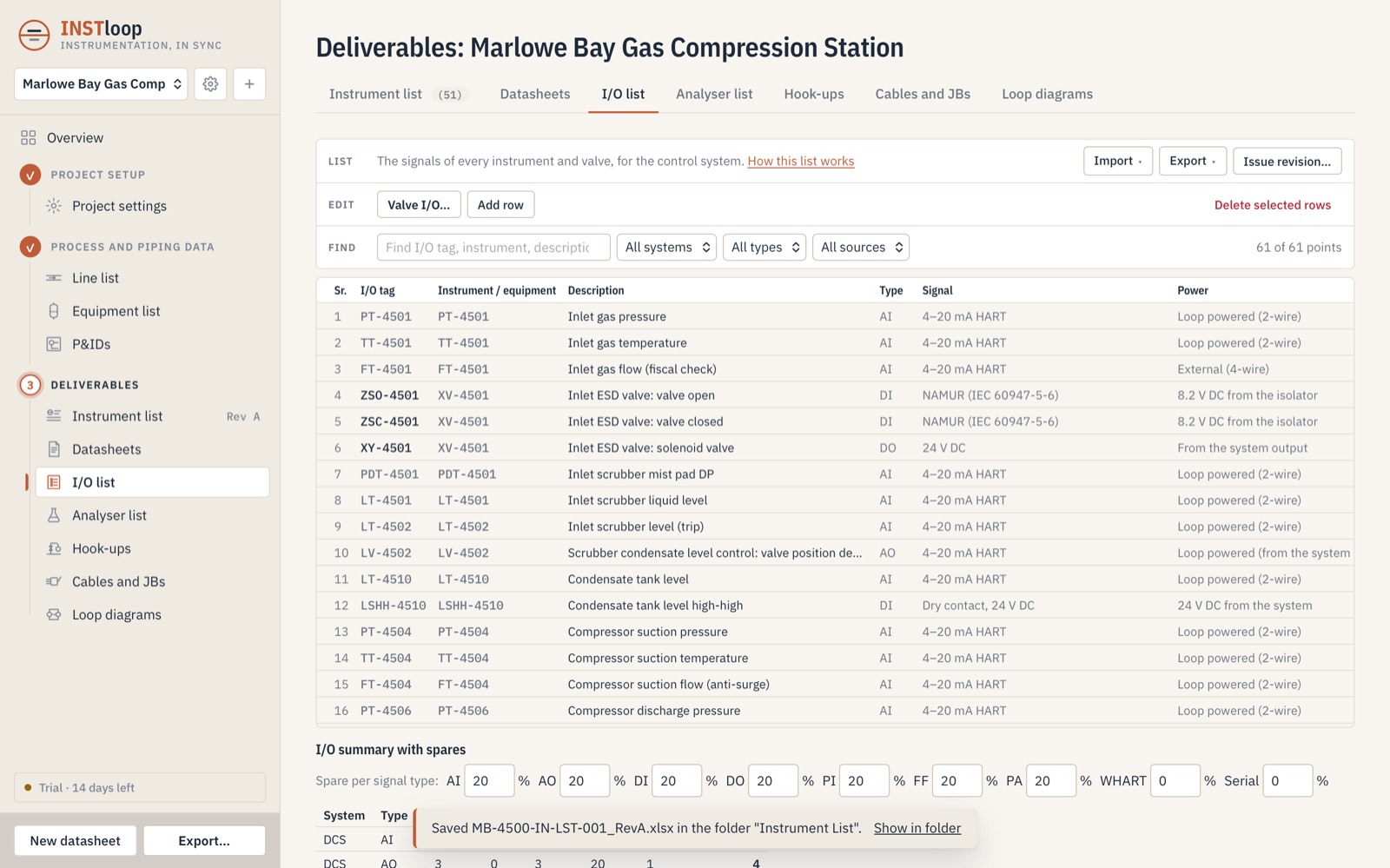Screen dimensions: 1390x868
Task: Click Show in folder link
Action: [x=917, y=828]
